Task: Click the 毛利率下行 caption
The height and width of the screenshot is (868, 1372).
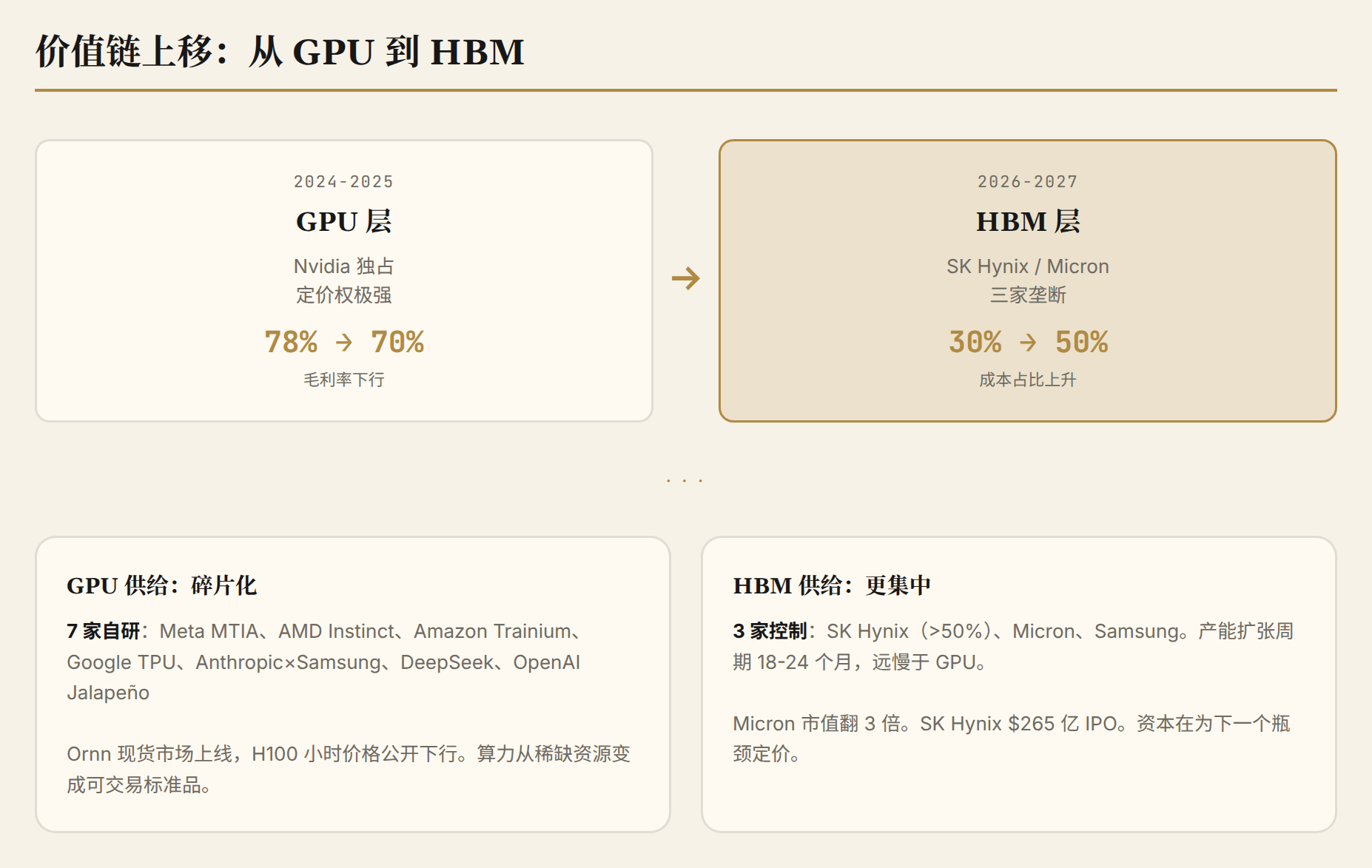Action: [x=343, y=380]
